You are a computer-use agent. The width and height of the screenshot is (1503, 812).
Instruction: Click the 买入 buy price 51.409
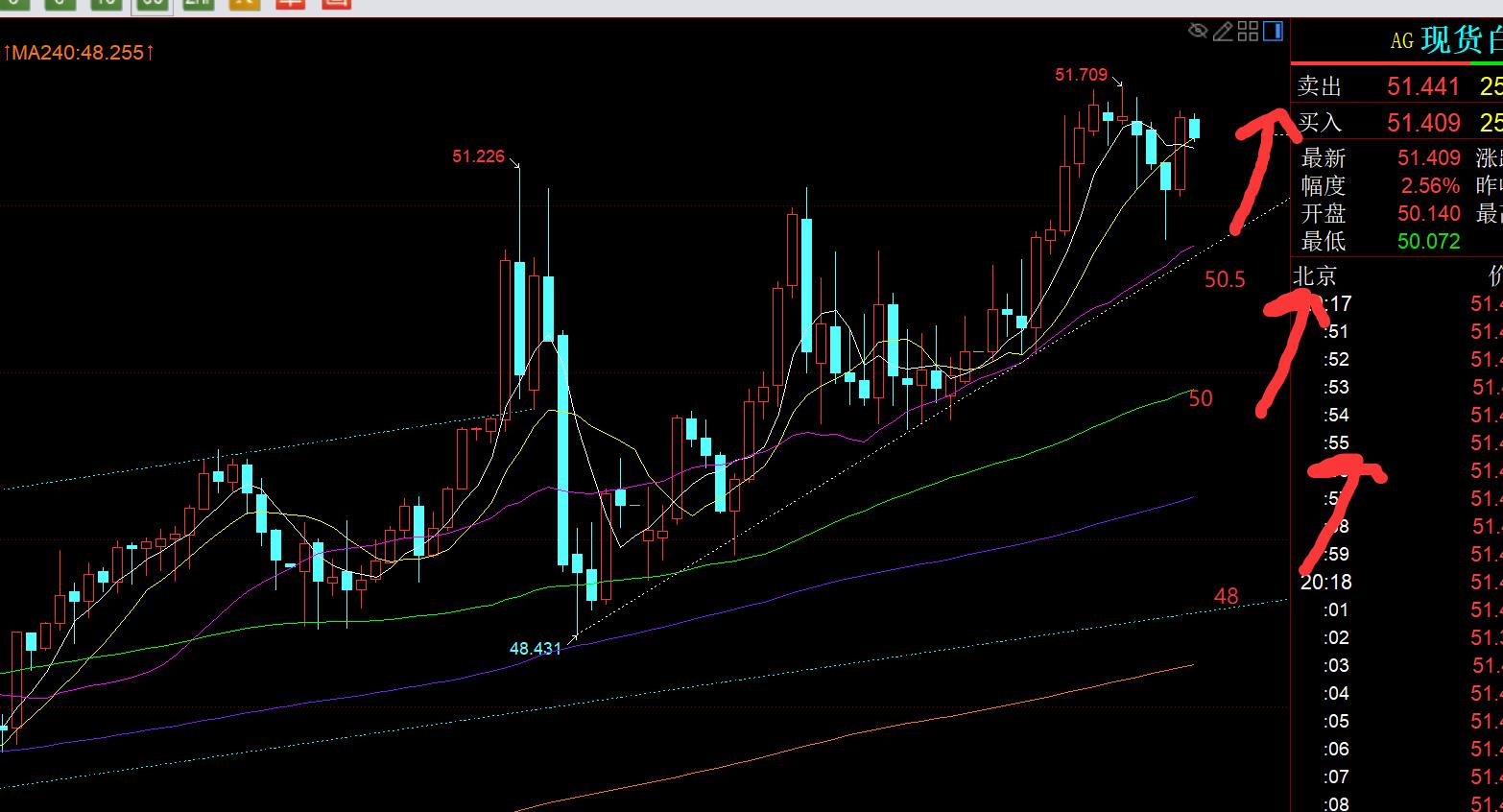tap(1422, 123)
